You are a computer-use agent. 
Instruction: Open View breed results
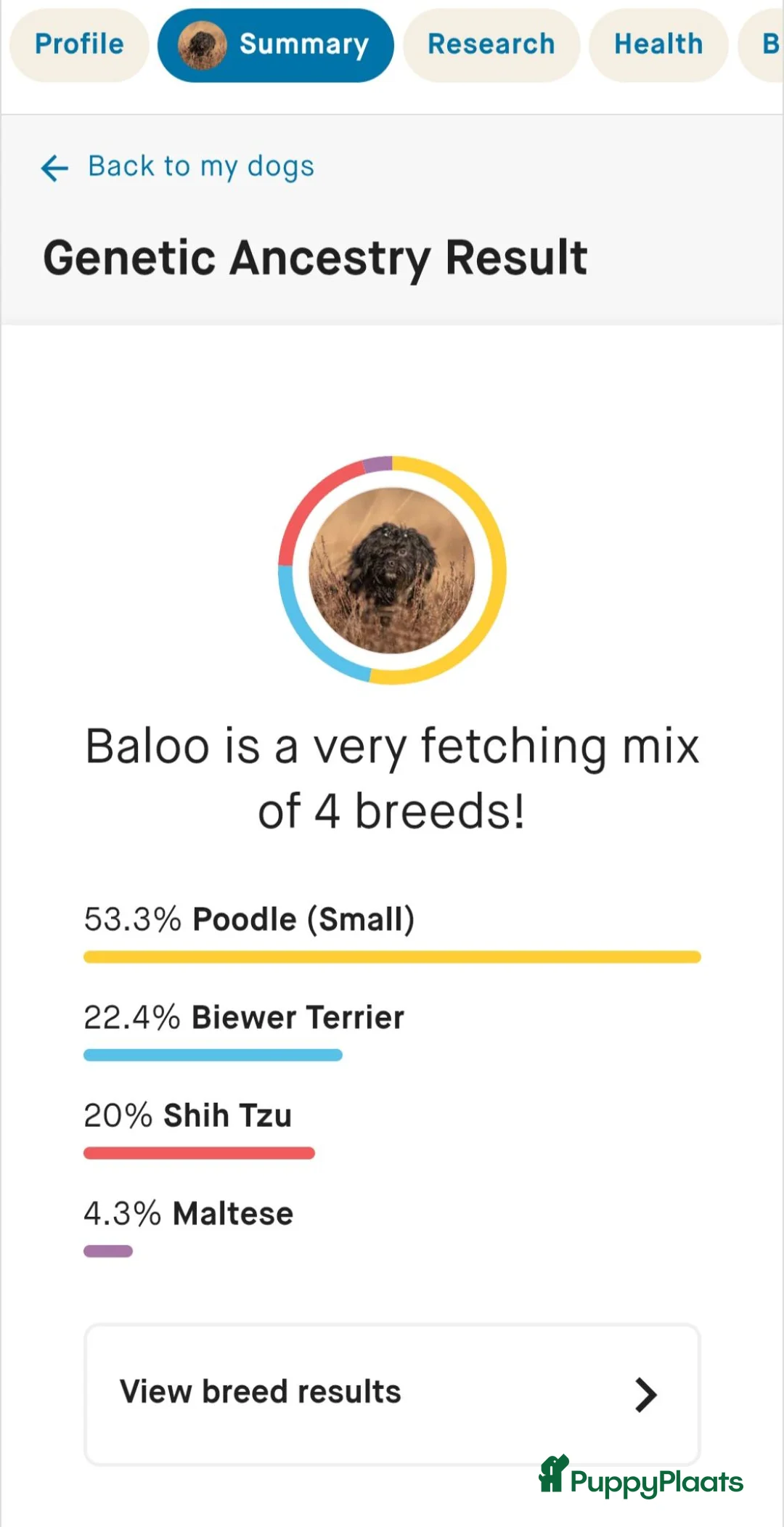pos(392,1394)
